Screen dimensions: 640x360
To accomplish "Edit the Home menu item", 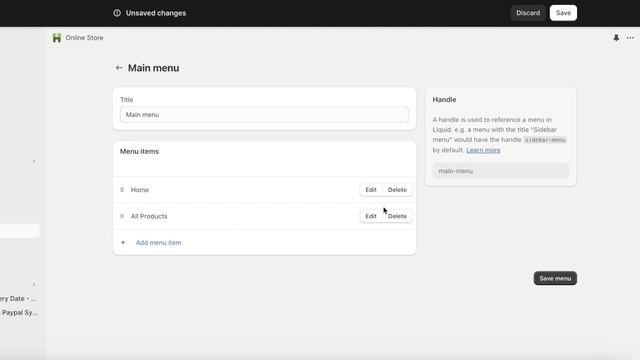I will (371, 190).
